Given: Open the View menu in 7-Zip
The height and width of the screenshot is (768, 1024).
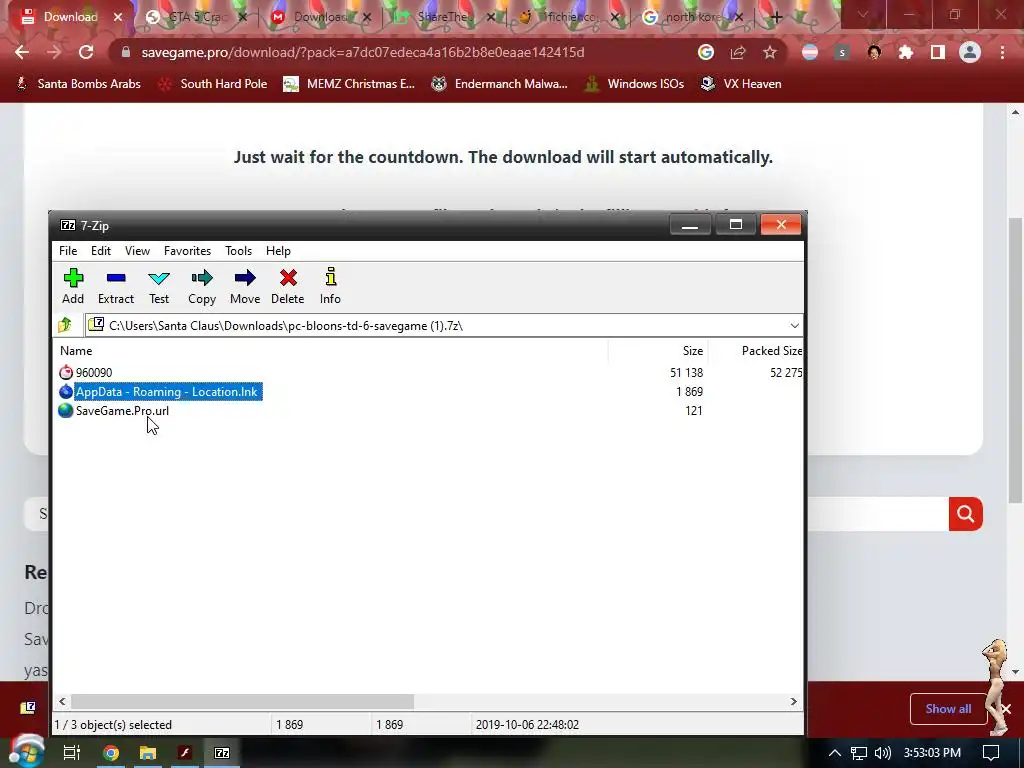Looking at the screenshot, I should pyautogui.click(x=137, y=251).
